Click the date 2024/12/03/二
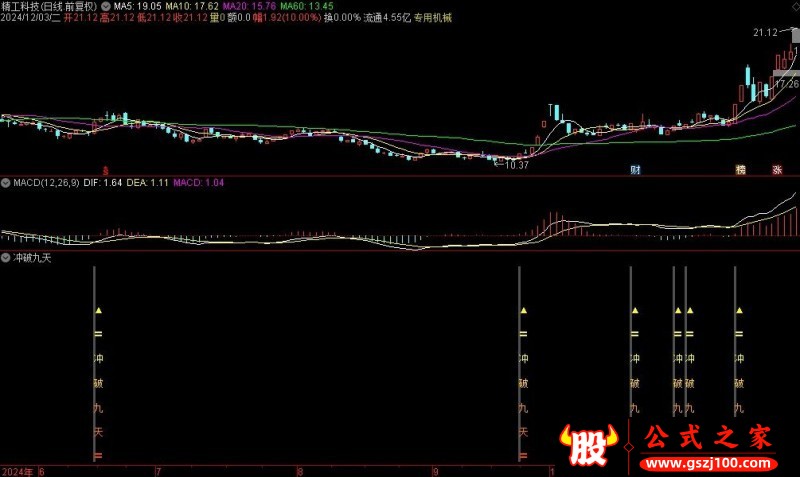Image resolution: width=800 pixels, height=477 pixels. point(31,18)
